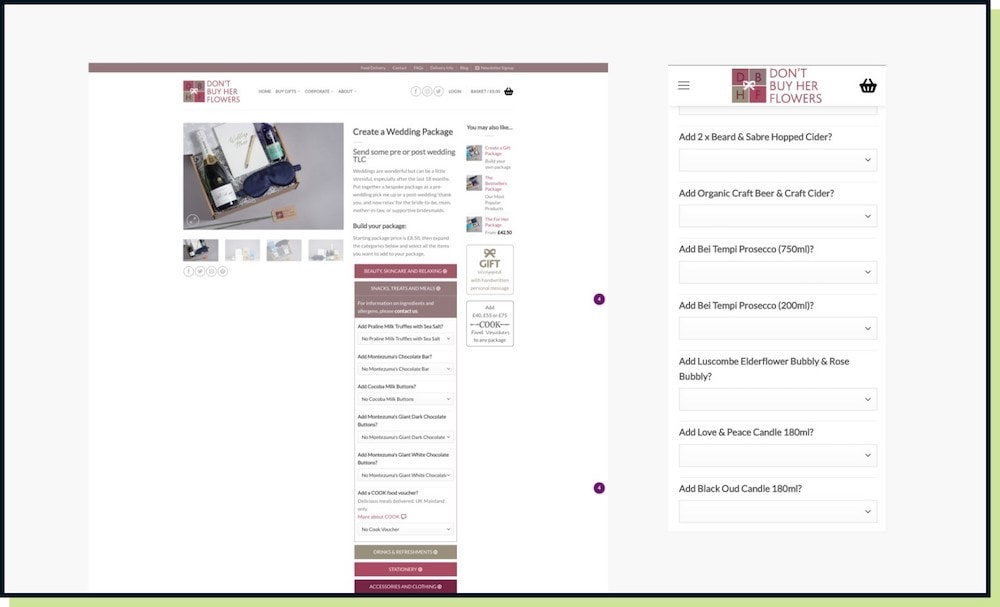
Task: Click the 'Create a Wedding Package' heading
Action: (x=403, y=131)
